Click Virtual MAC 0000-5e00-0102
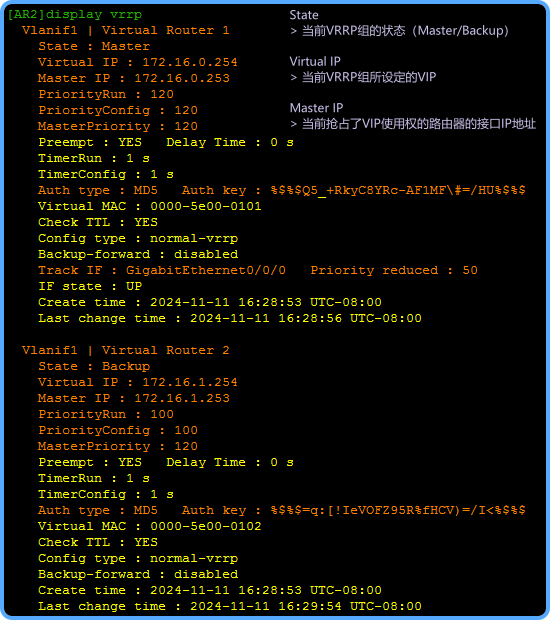Screen dimensions: 550x620 point(150,526)
